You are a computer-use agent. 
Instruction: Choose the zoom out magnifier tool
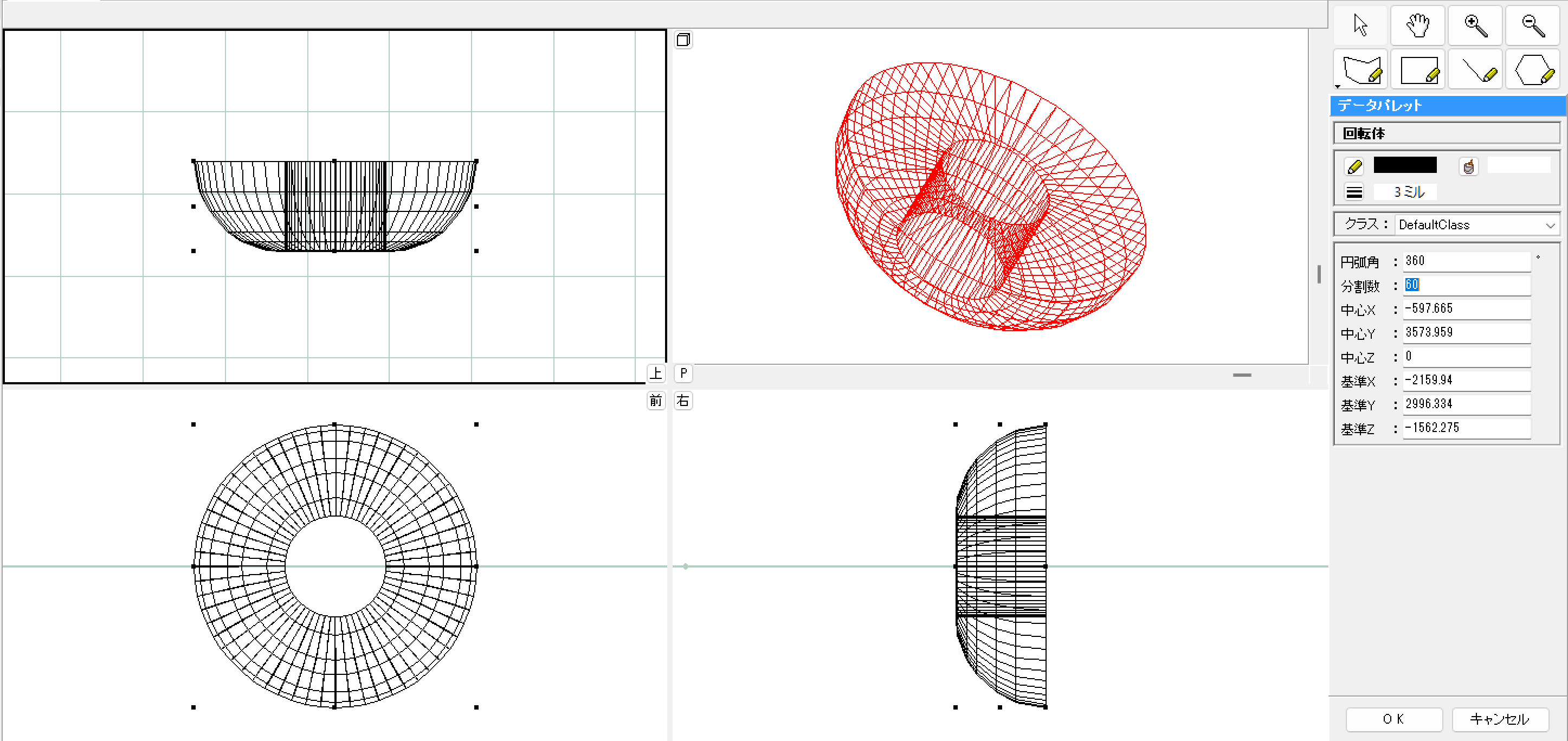click(1532, 25)
